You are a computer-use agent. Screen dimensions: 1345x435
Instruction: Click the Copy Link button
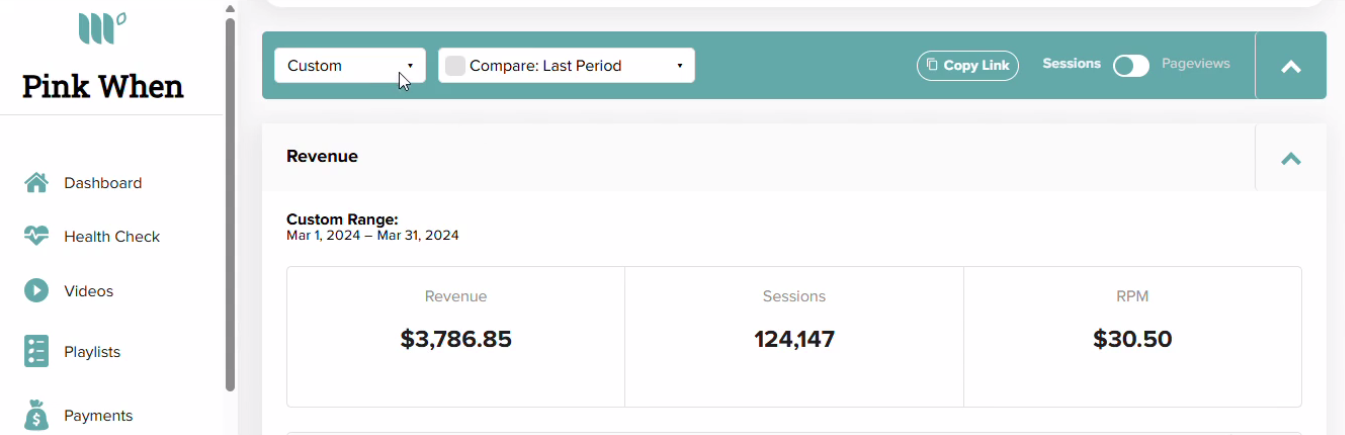coord(967,65)
